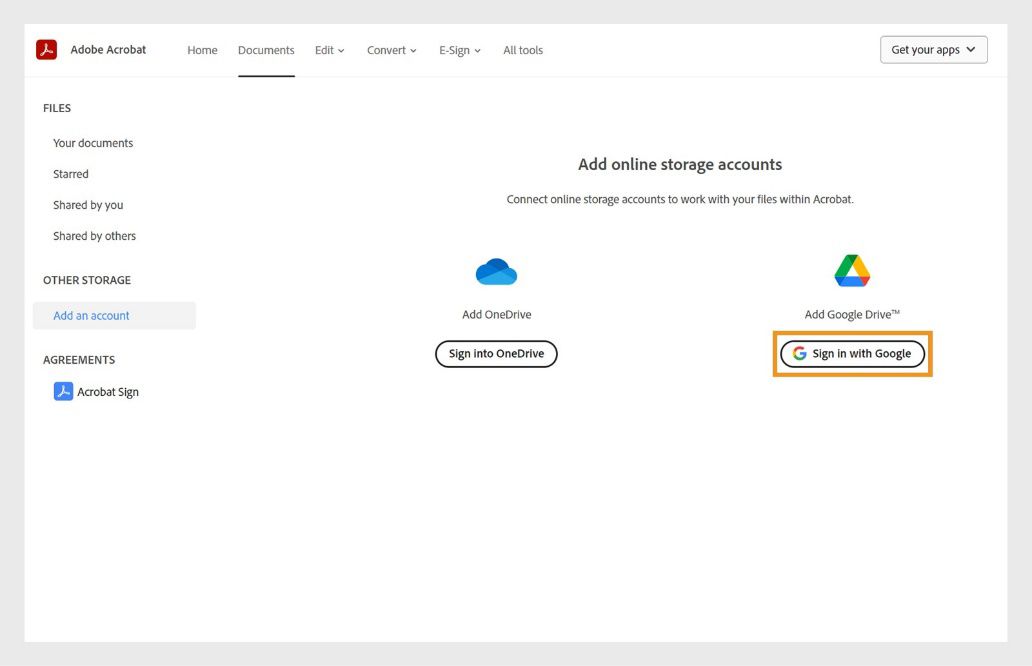Screen dimensions: 1032x666
Task: Select the Documents tab
Action: tap(266, 49)
